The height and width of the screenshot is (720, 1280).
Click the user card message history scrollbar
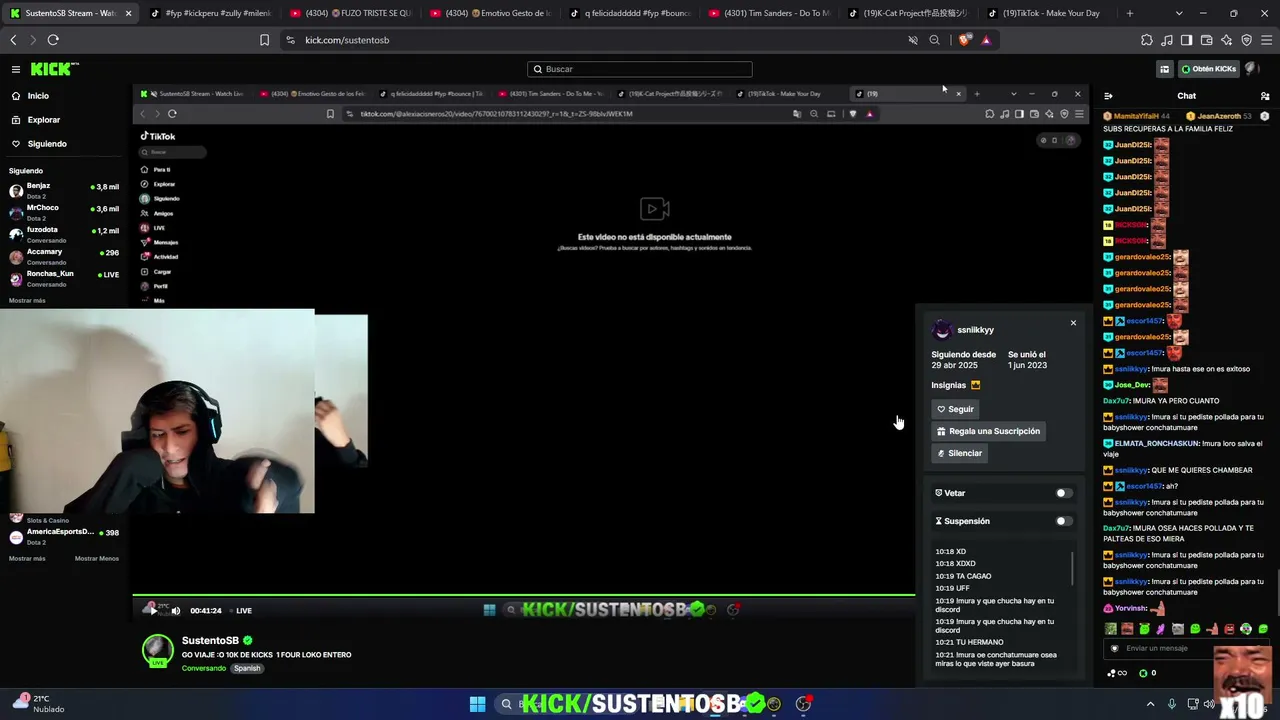pos(1072,568)
